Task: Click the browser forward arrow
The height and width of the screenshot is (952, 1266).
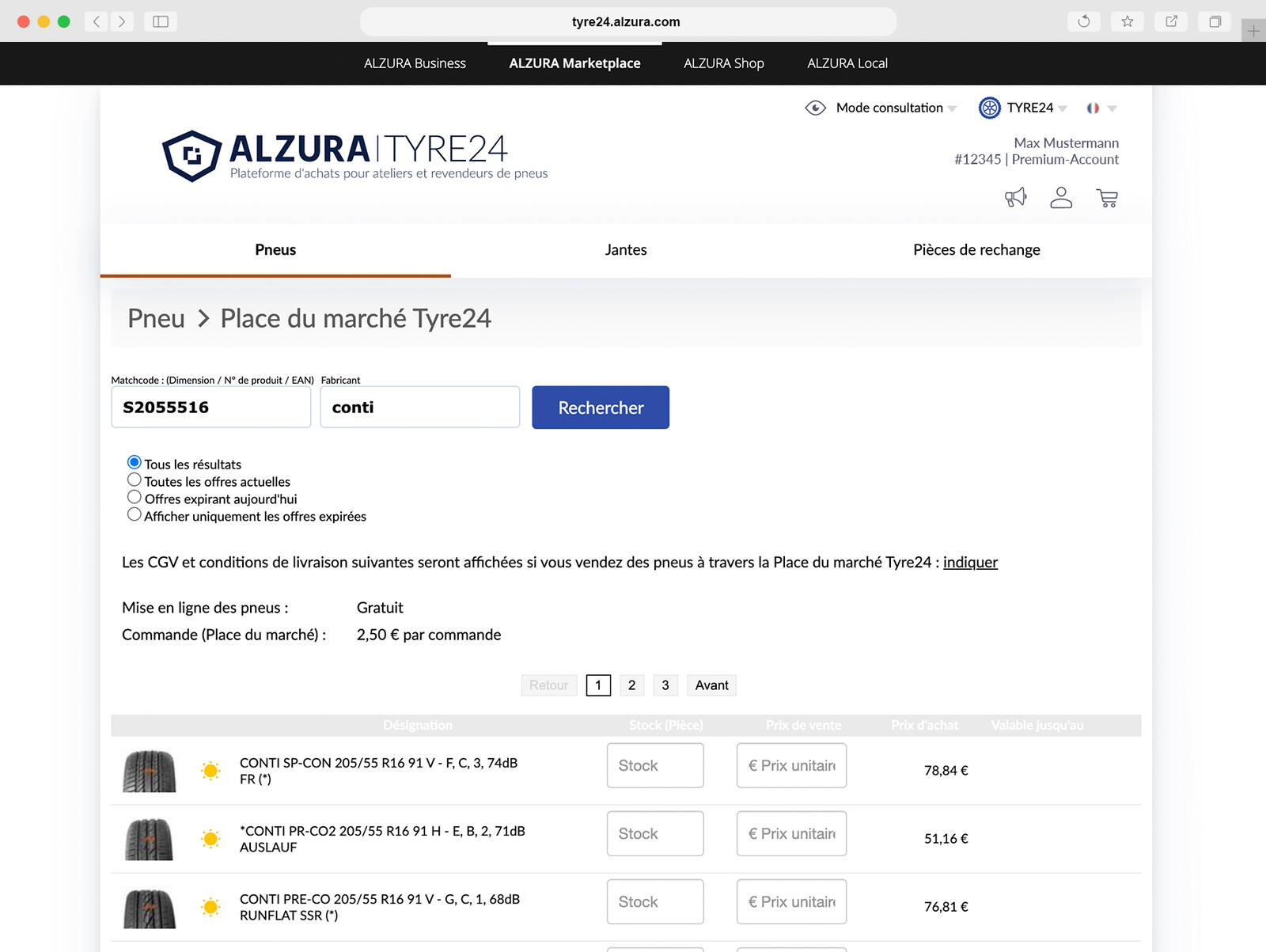Action: click(121, 21)
